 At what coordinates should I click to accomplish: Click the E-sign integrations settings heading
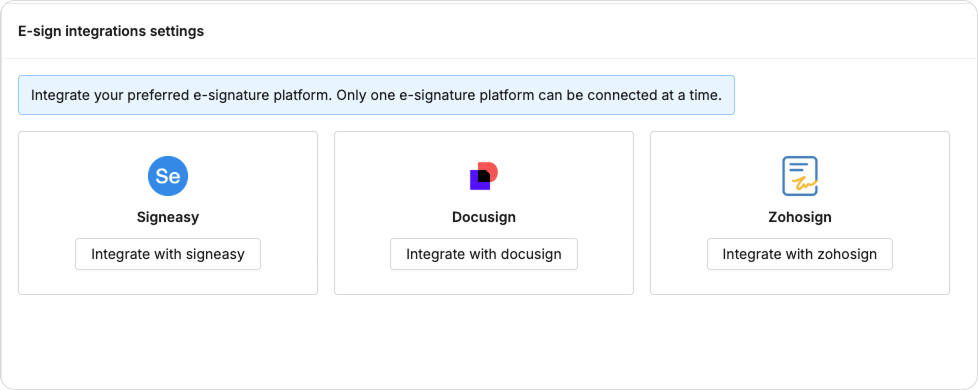tap(111, 31)
